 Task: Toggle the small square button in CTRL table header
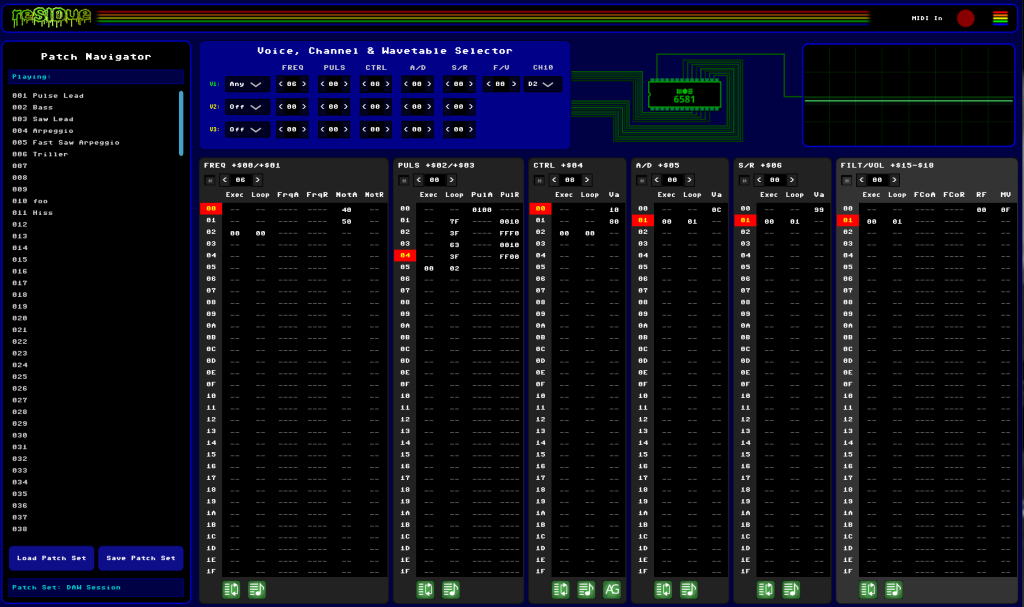coord(539,180)
